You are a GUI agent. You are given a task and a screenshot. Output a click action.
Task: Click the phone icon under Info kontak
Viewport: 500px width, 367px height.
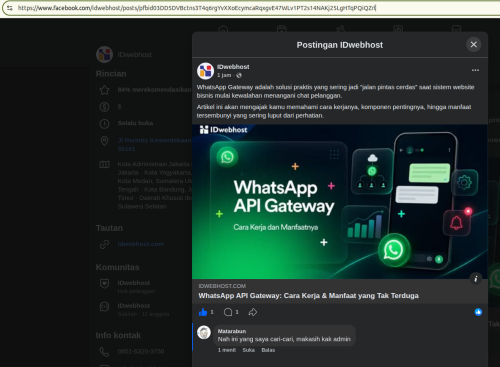tap(104, 352)
